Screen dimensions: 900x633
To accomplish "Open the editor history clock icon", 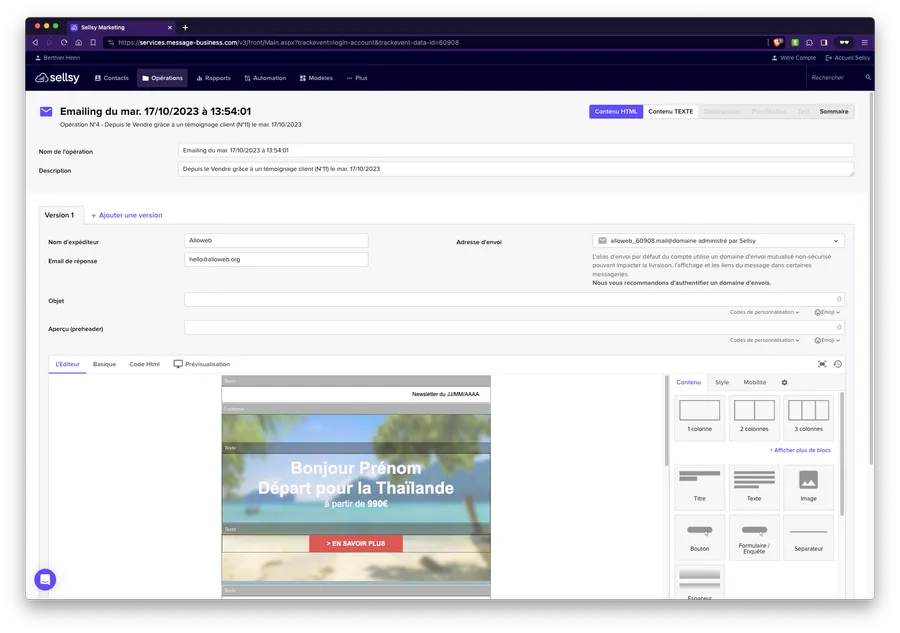I will [837, 364].
